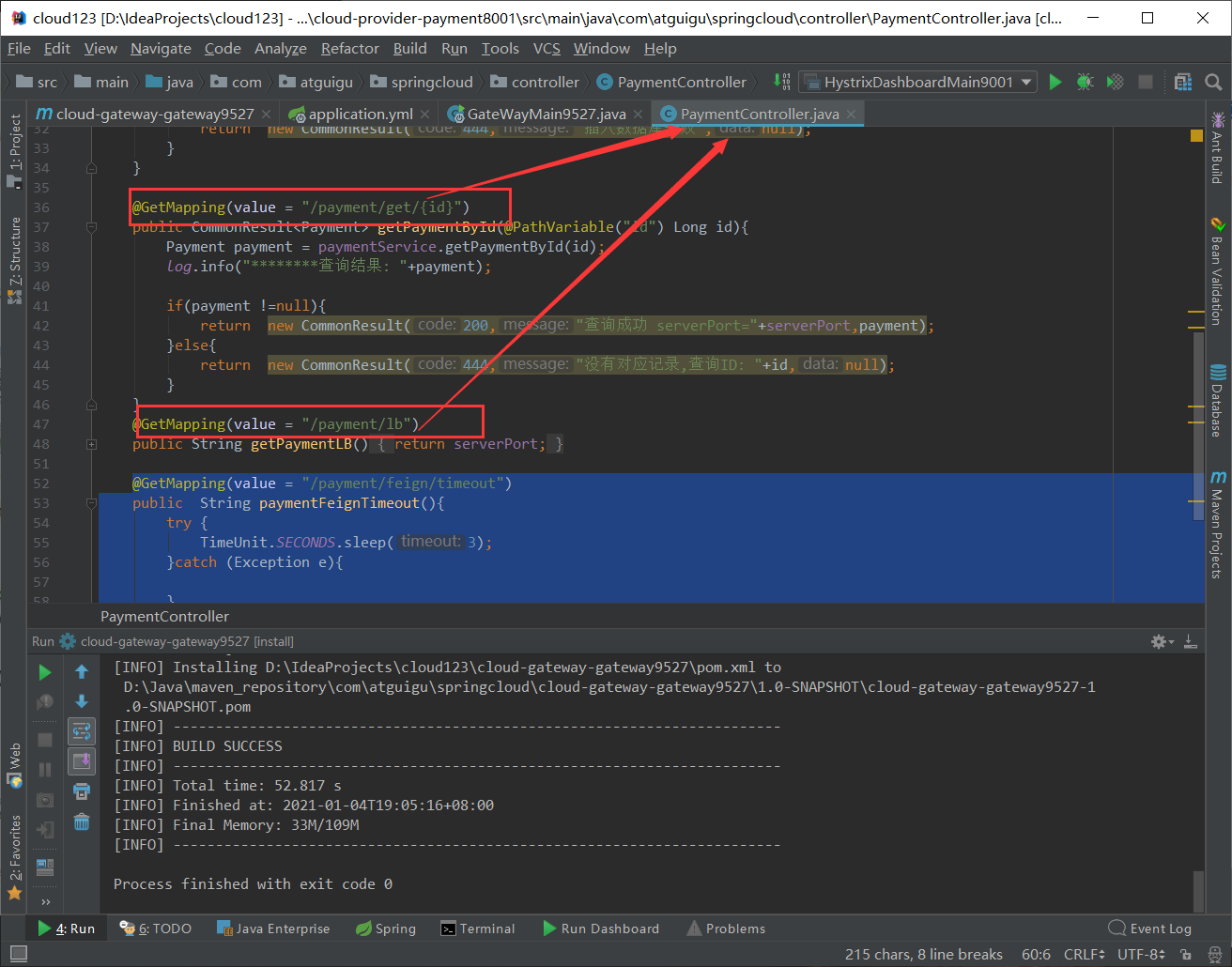Open Project Structure icon in toolbar
Viewport: 1232px width, 967px height.
pyautogui.click(x=1183, y=83)
